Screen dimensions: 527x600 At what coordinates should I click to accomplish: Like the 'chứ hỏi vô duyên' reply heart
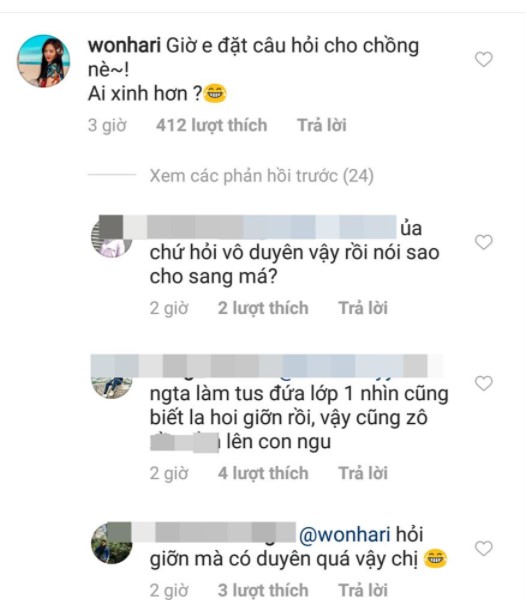[483, 242]
